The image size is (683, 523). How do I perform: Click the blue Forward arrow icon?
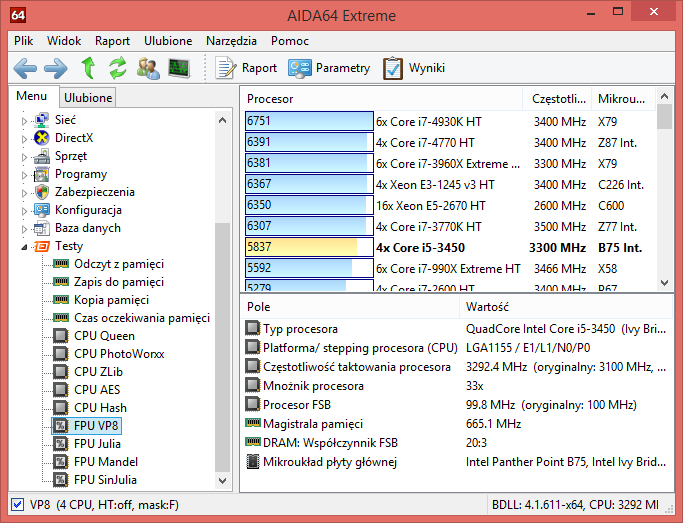tap(56, 68)
